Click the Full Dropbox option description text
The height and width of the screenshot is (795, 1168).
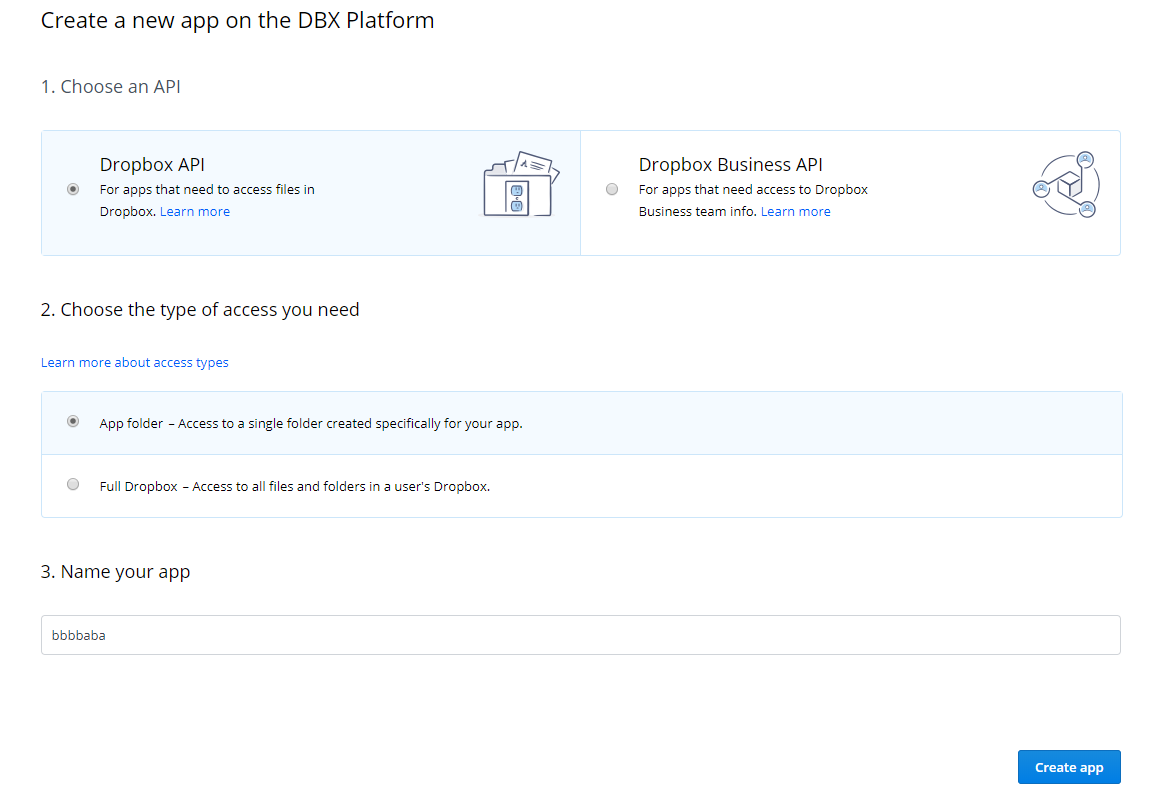pyautogui.click(x=295, y=487)
